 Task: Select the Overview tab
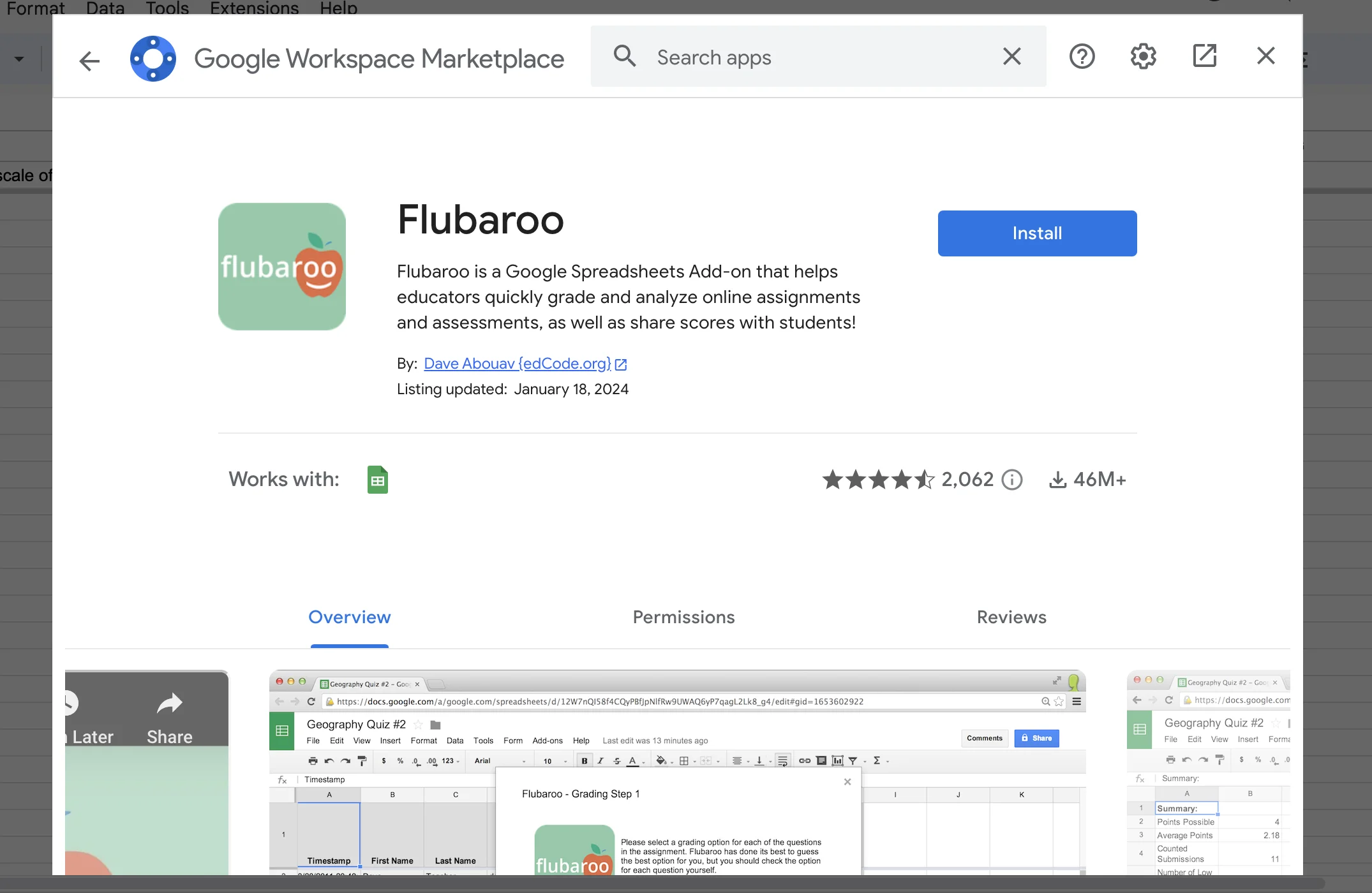click(x=349, y=617)
